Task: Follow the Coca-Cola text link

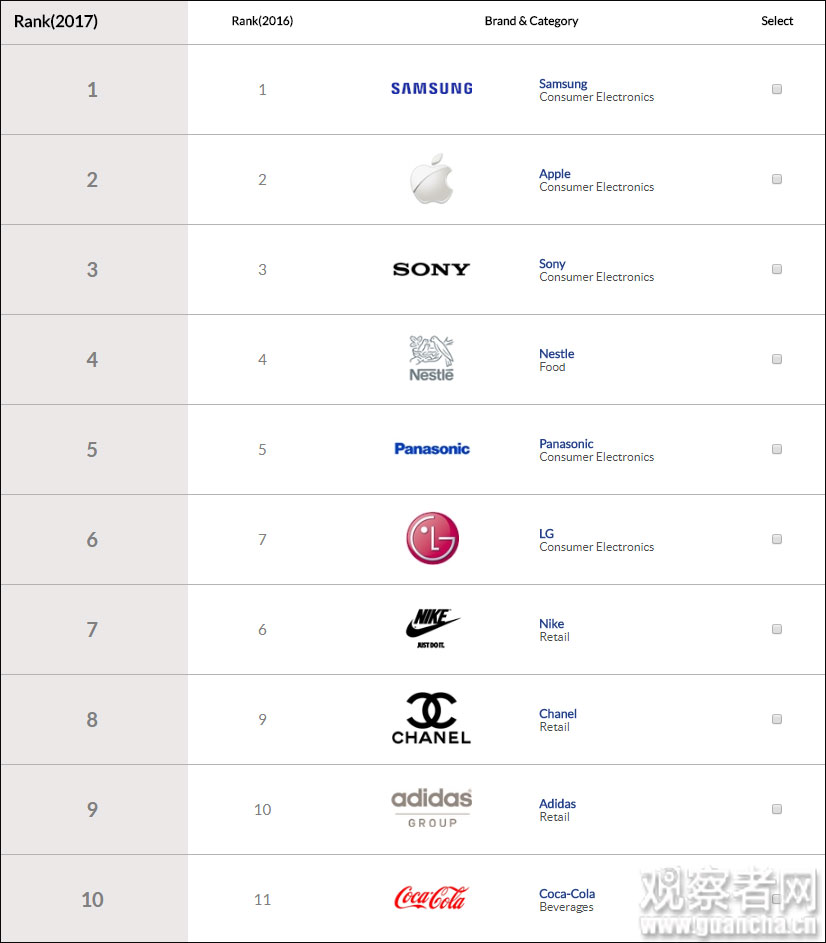Action: coord(567,893)
